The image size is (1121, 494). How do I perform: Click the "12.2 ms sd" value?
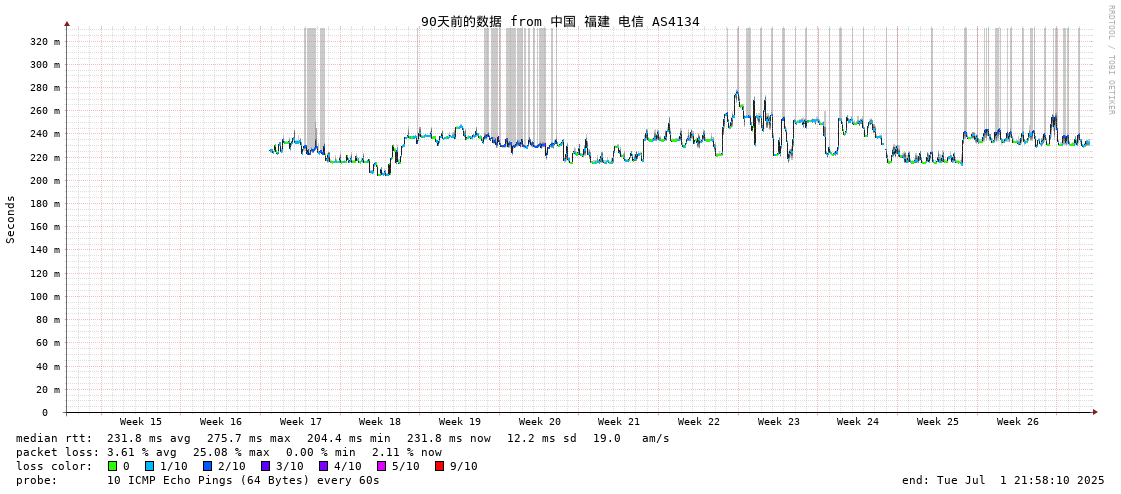[x=542, y=438]
